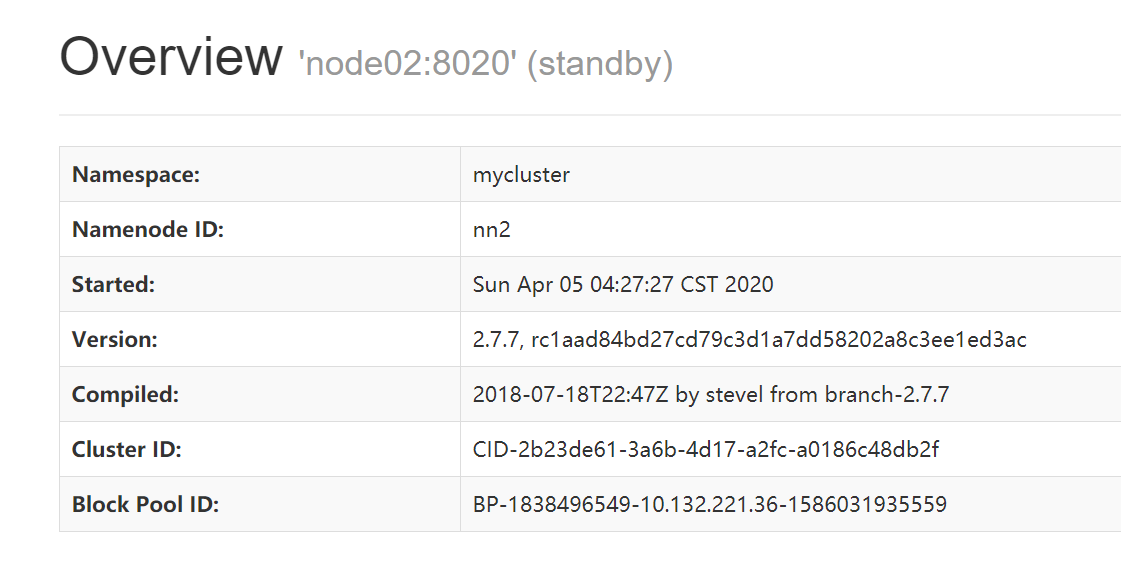
Task: Click the Namespace row label
Action: tap(136, 175)
